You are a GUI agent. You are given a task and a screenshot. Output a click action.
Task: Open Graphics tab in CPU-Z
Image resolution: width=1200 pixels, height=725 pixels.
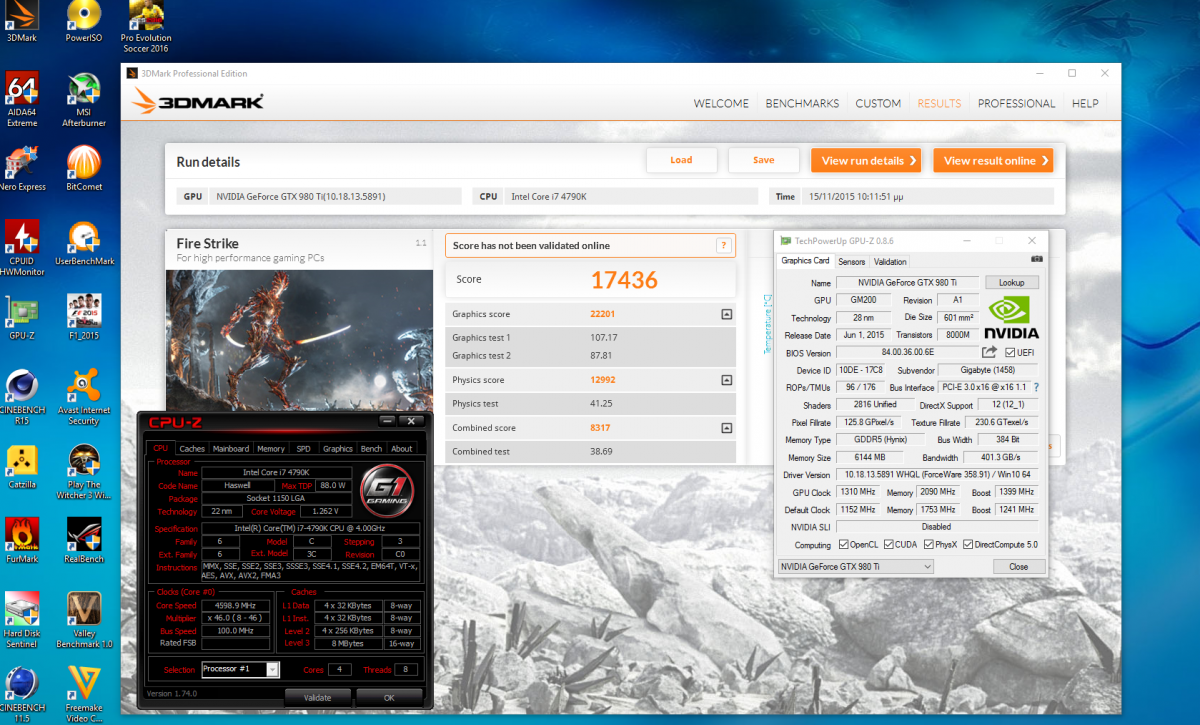tap(337, 449)
